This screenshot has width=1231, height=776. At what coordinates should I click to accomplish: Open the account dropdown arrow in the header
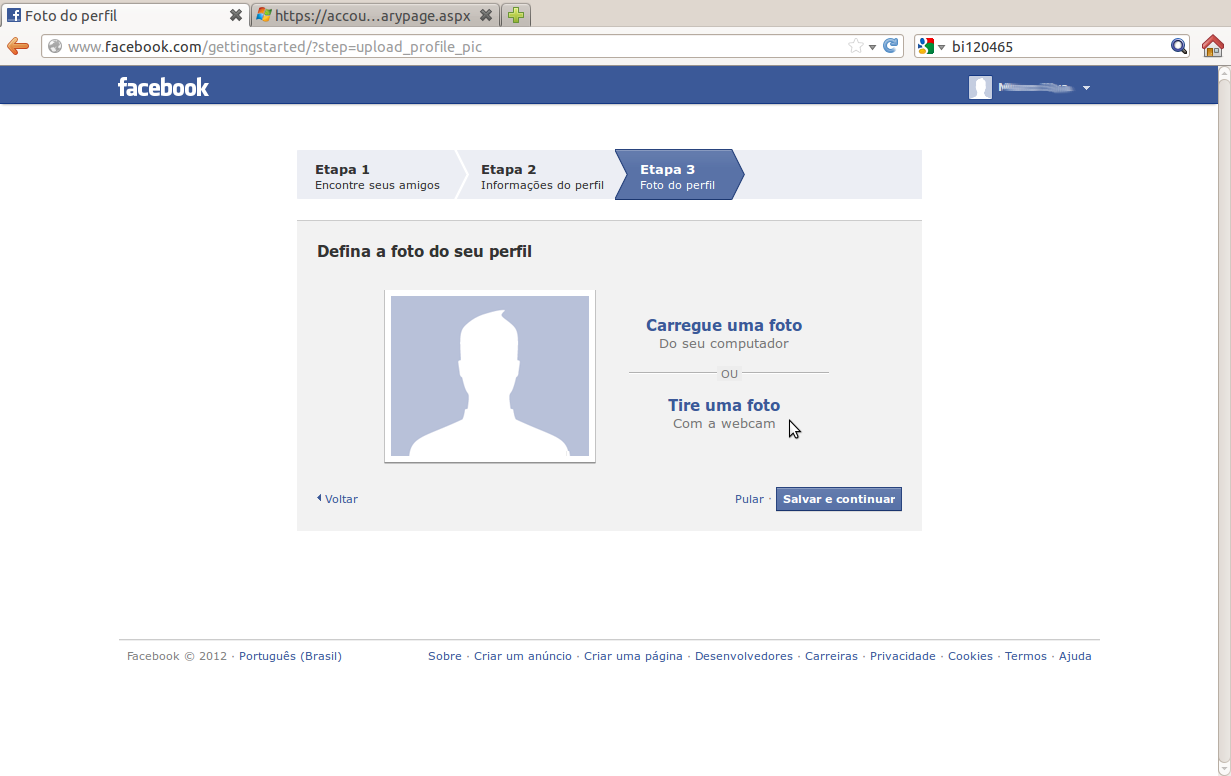click(x=1086, y=88)
